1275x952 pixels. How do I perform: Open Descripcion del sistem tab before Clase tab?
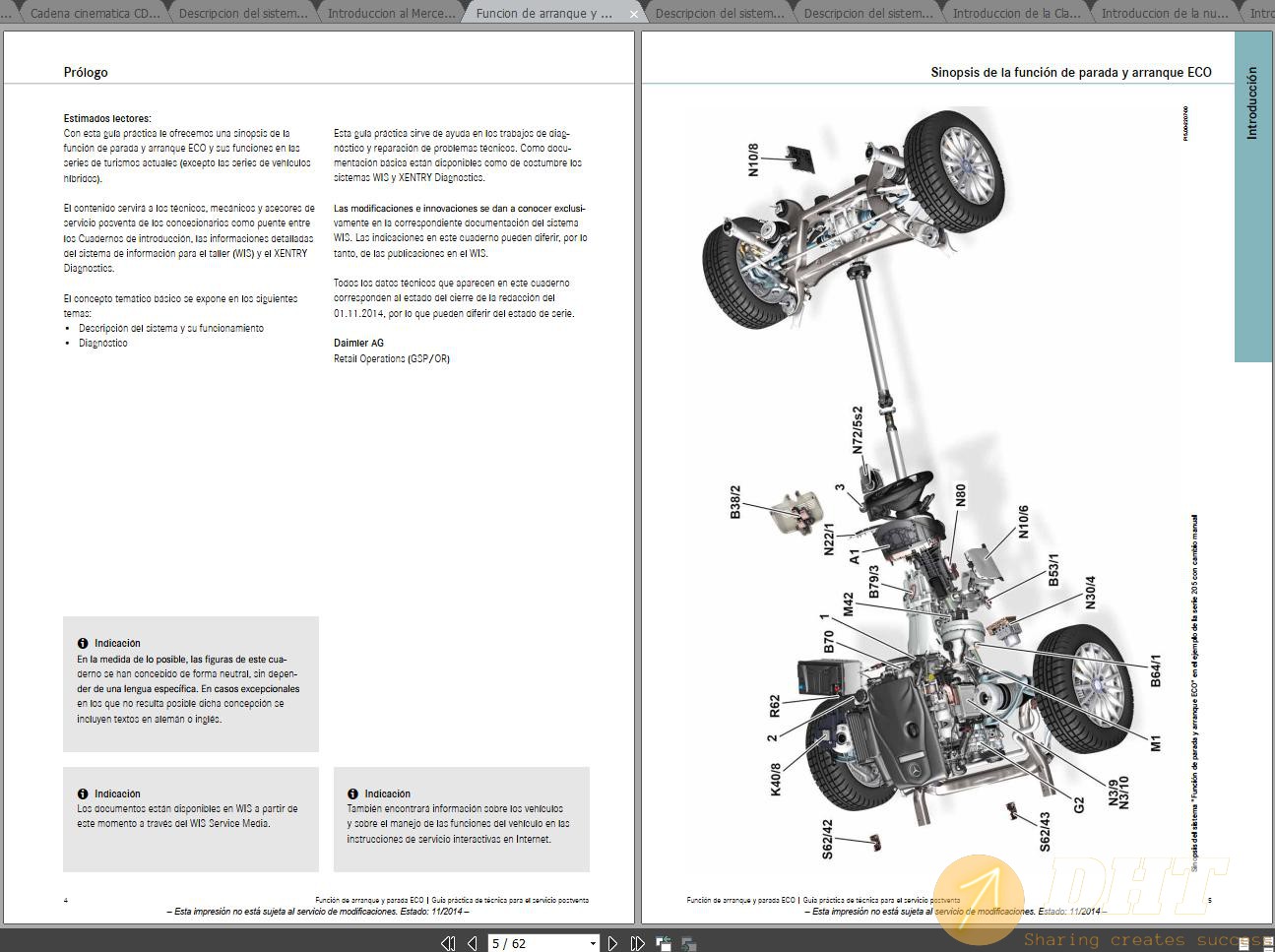pos(867,14)
